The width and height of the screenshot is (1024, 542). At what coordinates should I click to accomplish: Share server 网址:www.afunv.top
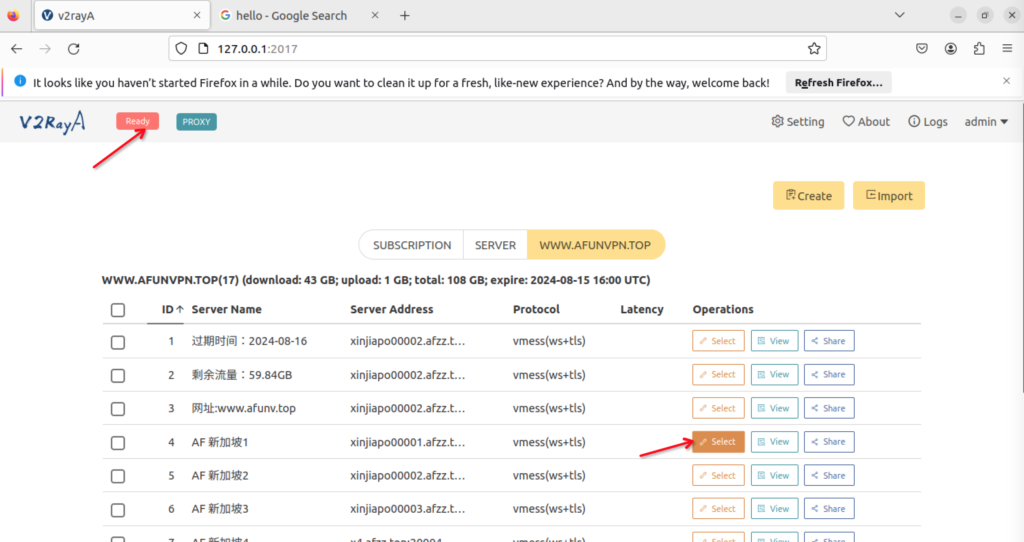[x=829, y=408]
